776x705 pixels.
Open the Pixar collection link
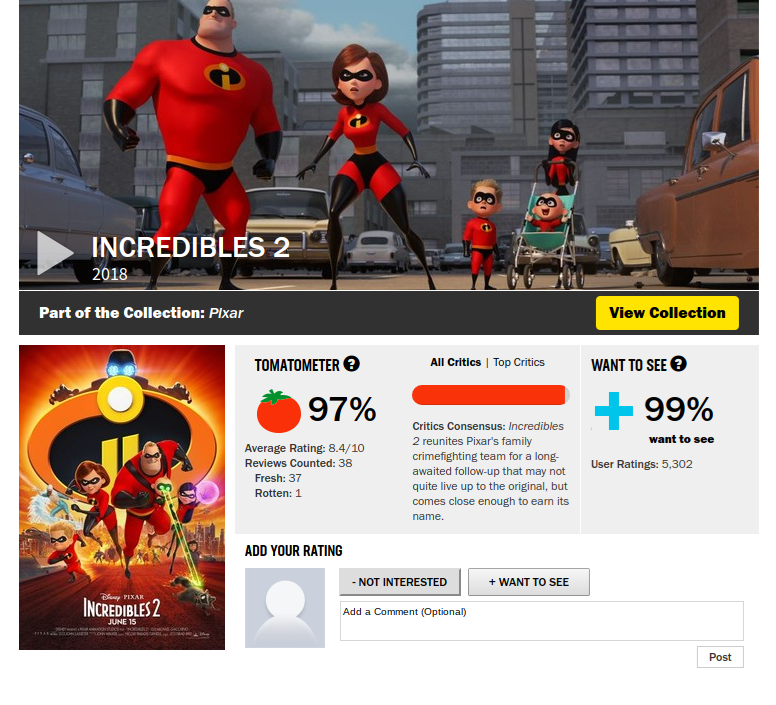click(x=226, y=313)
